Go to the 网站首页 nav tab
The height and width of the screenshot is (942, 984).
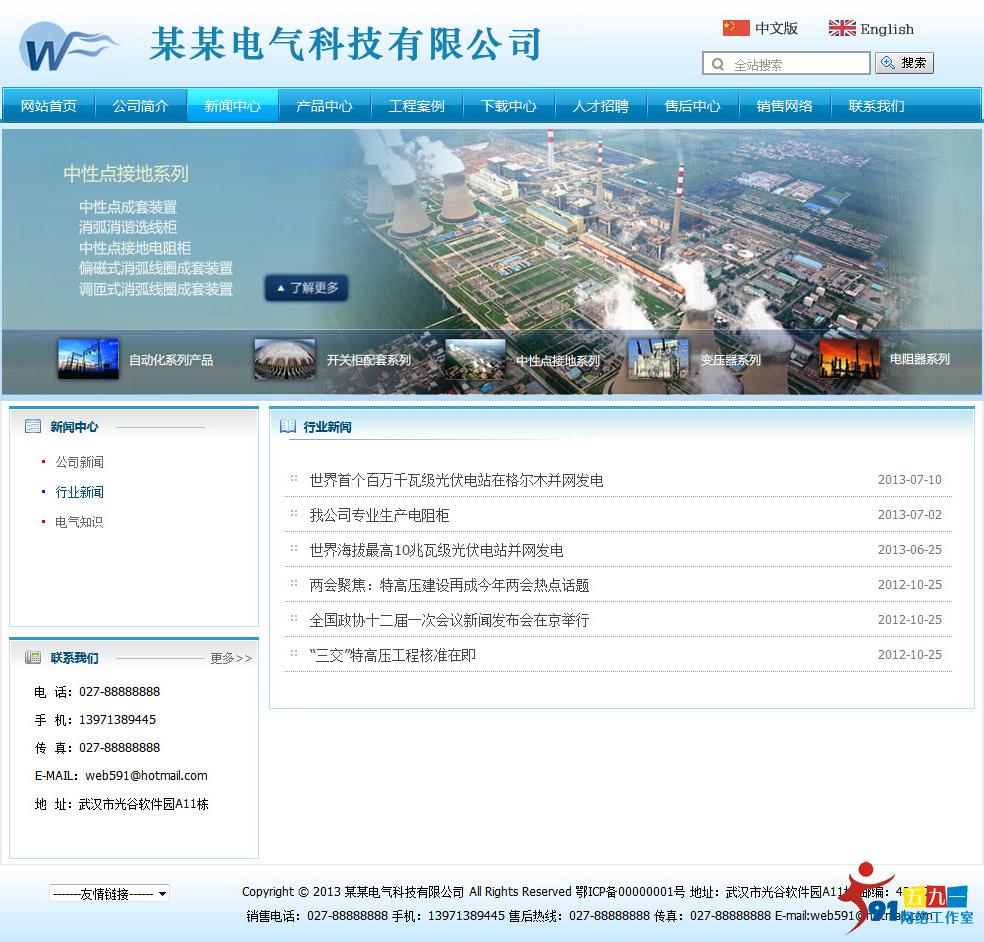(x=48, y=106)
